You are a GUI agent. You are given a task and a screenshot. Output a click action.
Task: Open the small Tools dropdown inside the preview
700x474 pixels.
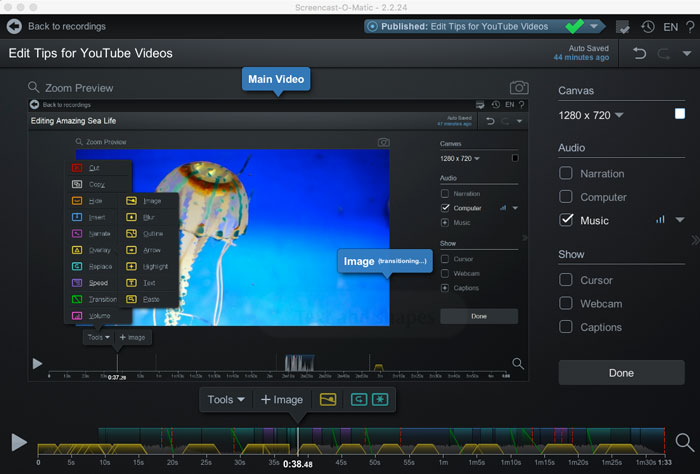tap(98, 337)
